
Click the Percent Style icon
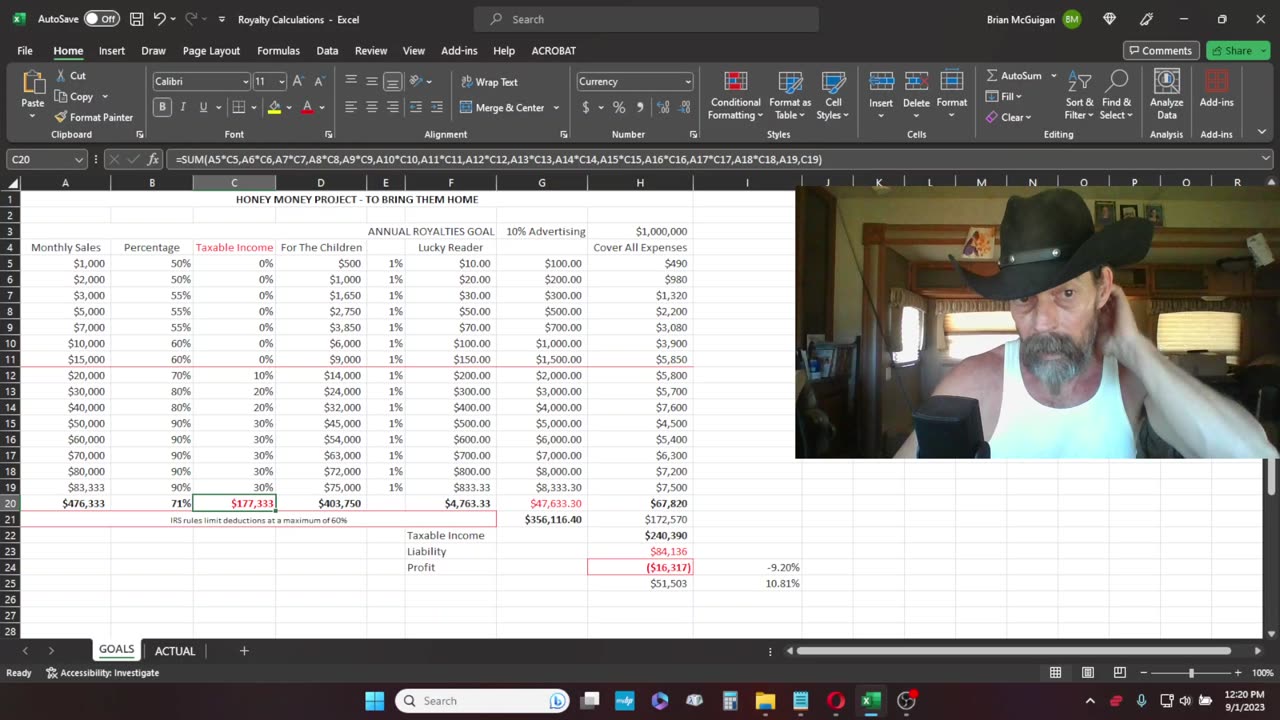point(619,107)
